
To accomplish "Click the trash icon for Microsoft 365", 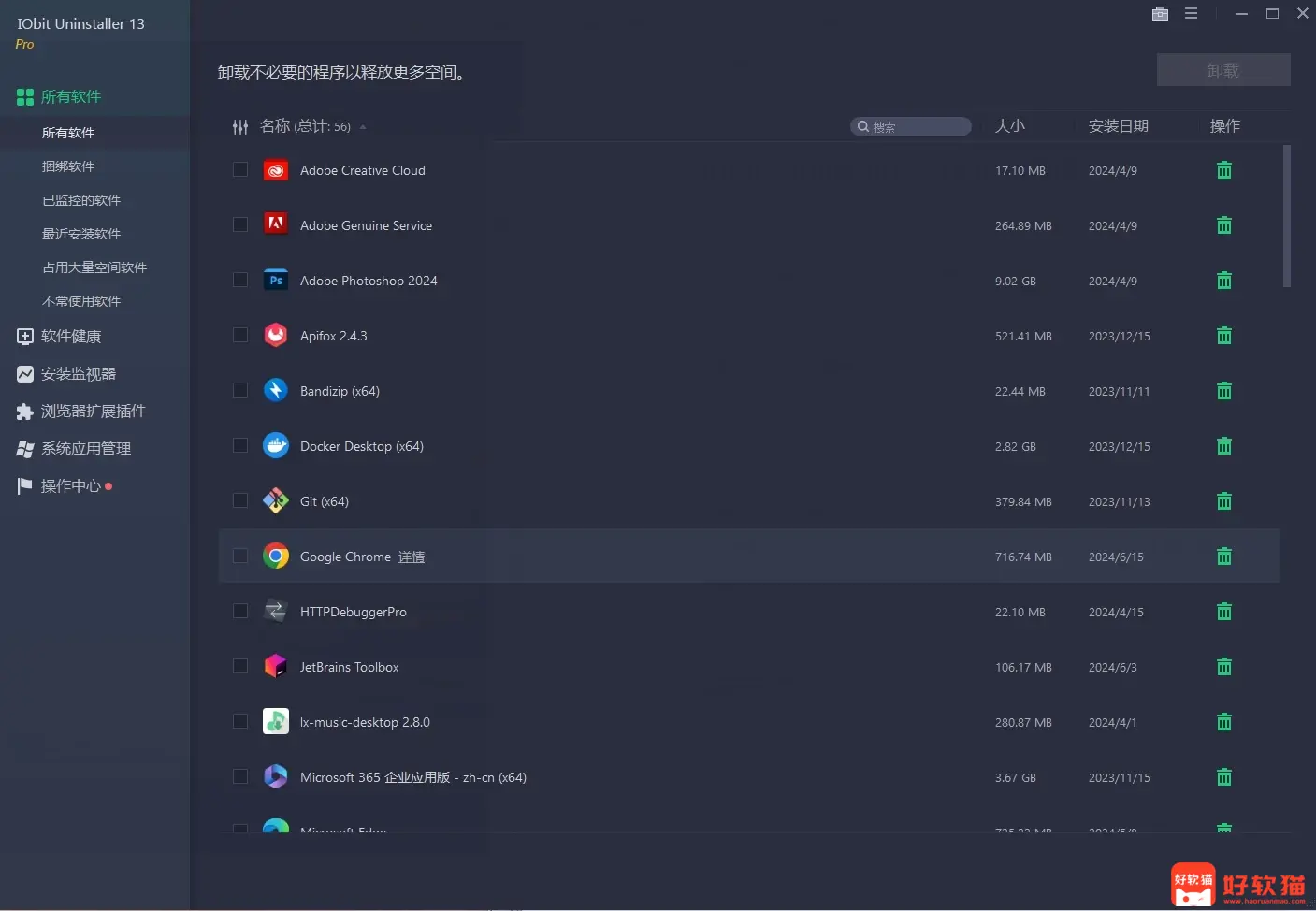I will (1223, 777).
